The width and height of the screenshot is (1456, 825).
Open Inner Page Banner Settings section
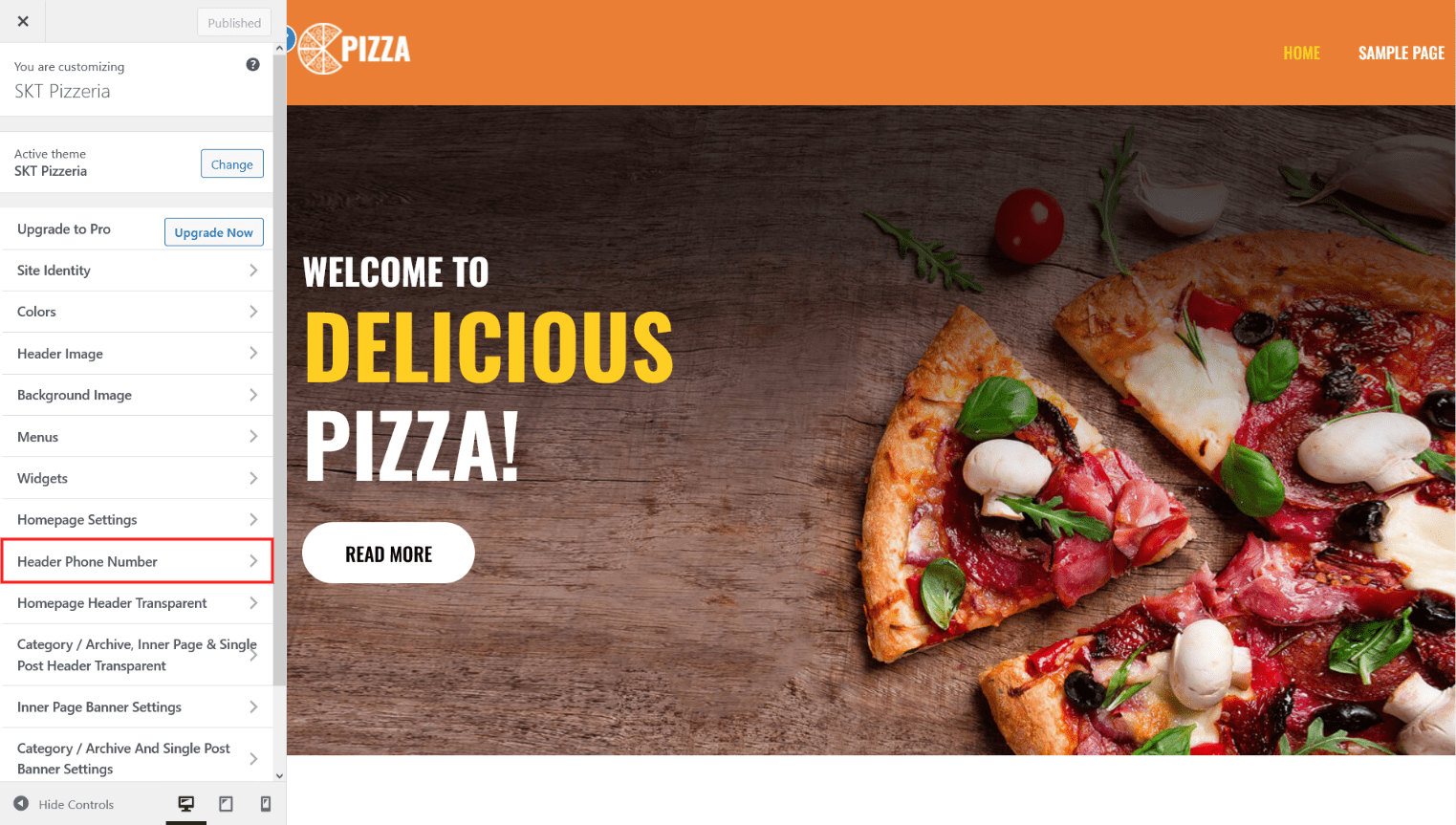138,707
